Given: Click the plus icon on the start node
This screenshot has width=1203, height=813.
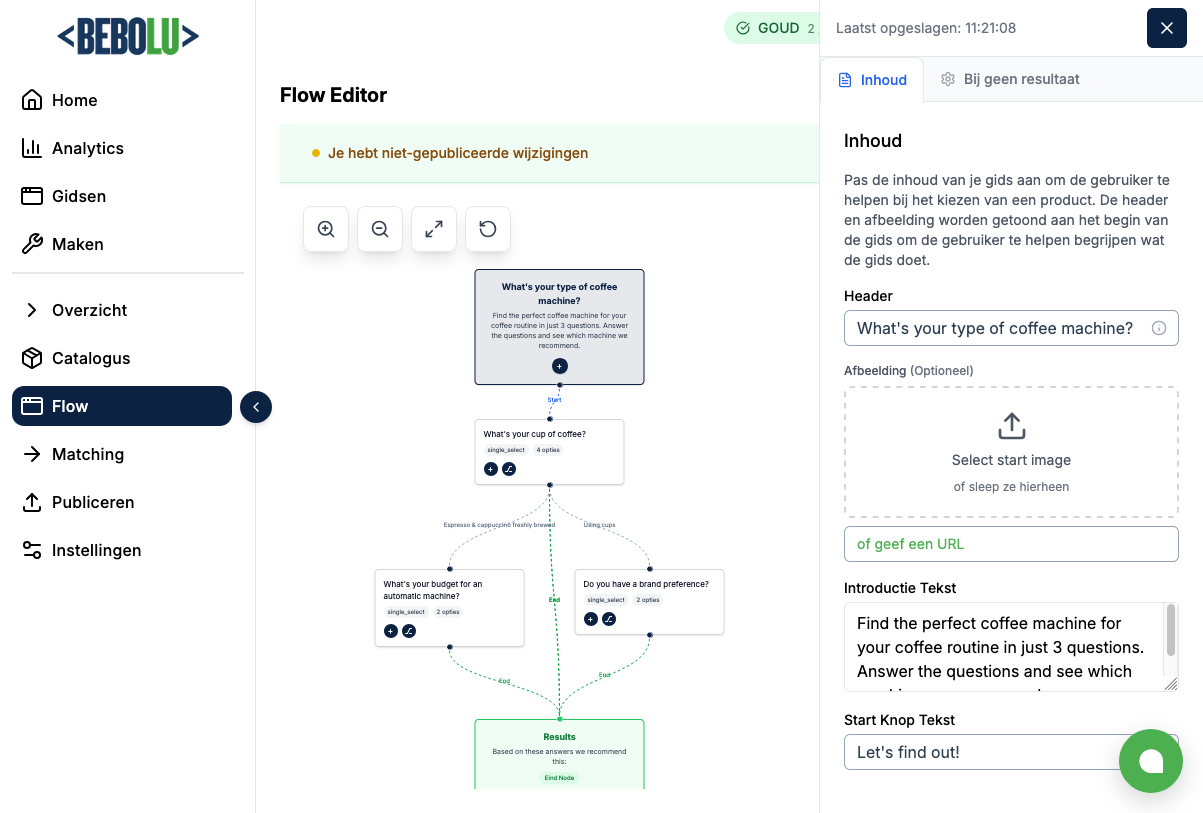Looking at the screenshot, I should (x=559, y=366).
